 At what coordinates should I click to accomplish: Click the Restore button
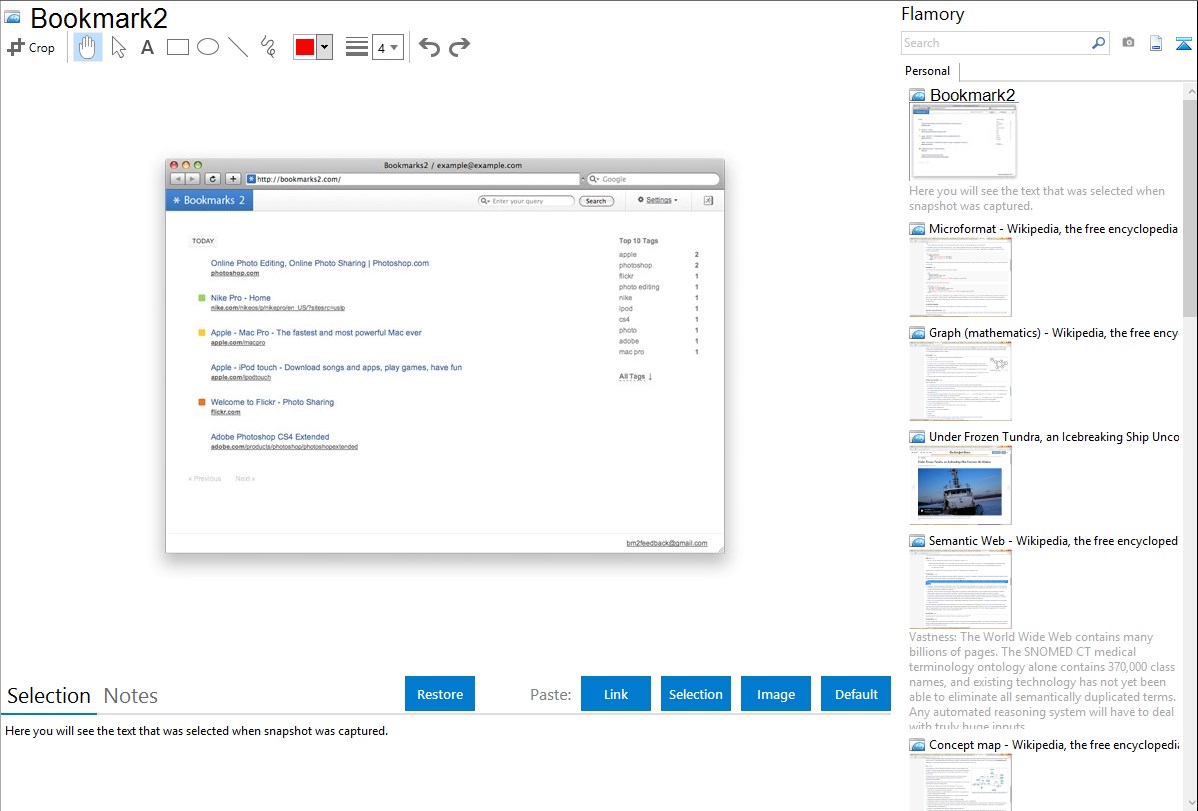(x=440, y=694)
